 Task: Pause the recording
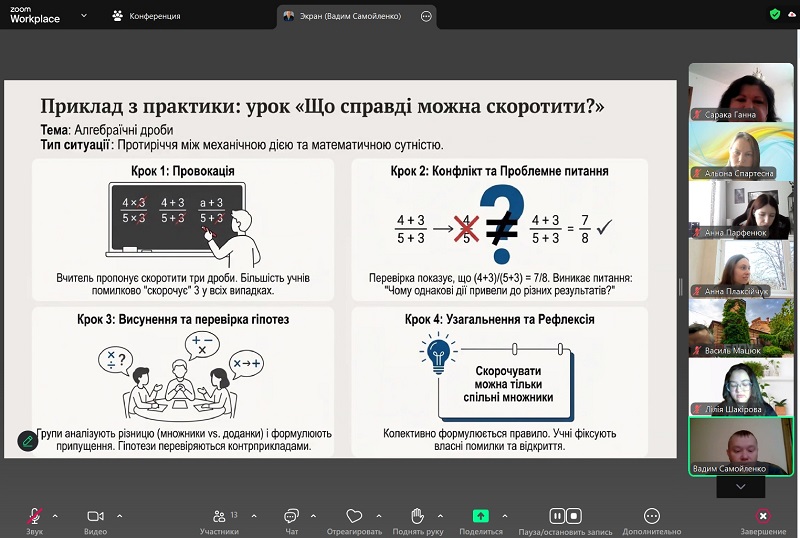(x=557, y=516)
